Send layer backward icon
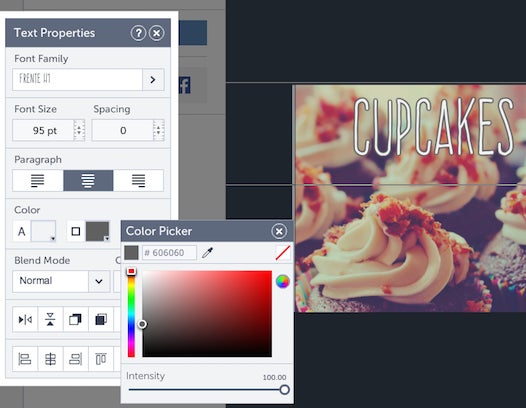 (x=75, y=319)
